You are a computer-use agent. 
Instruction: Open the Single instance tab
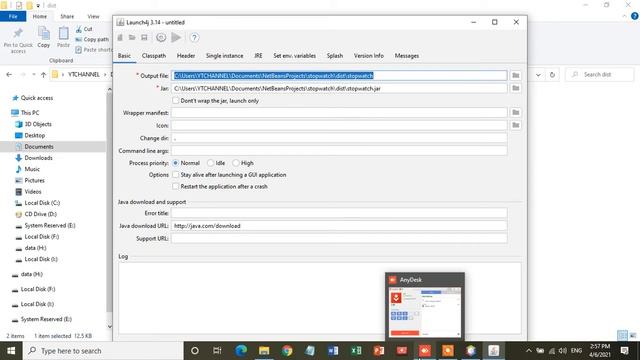click(x=224, y=56)
